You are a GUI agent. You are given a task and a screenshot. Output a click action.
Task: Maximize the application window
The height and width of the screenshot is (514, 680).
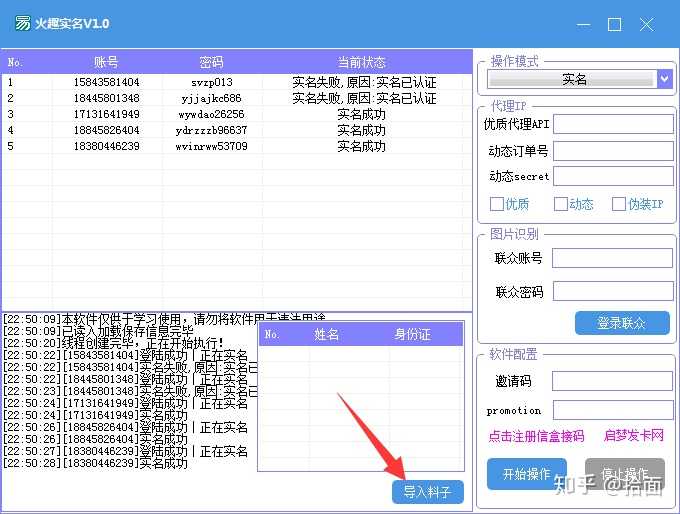coord(614,24)
